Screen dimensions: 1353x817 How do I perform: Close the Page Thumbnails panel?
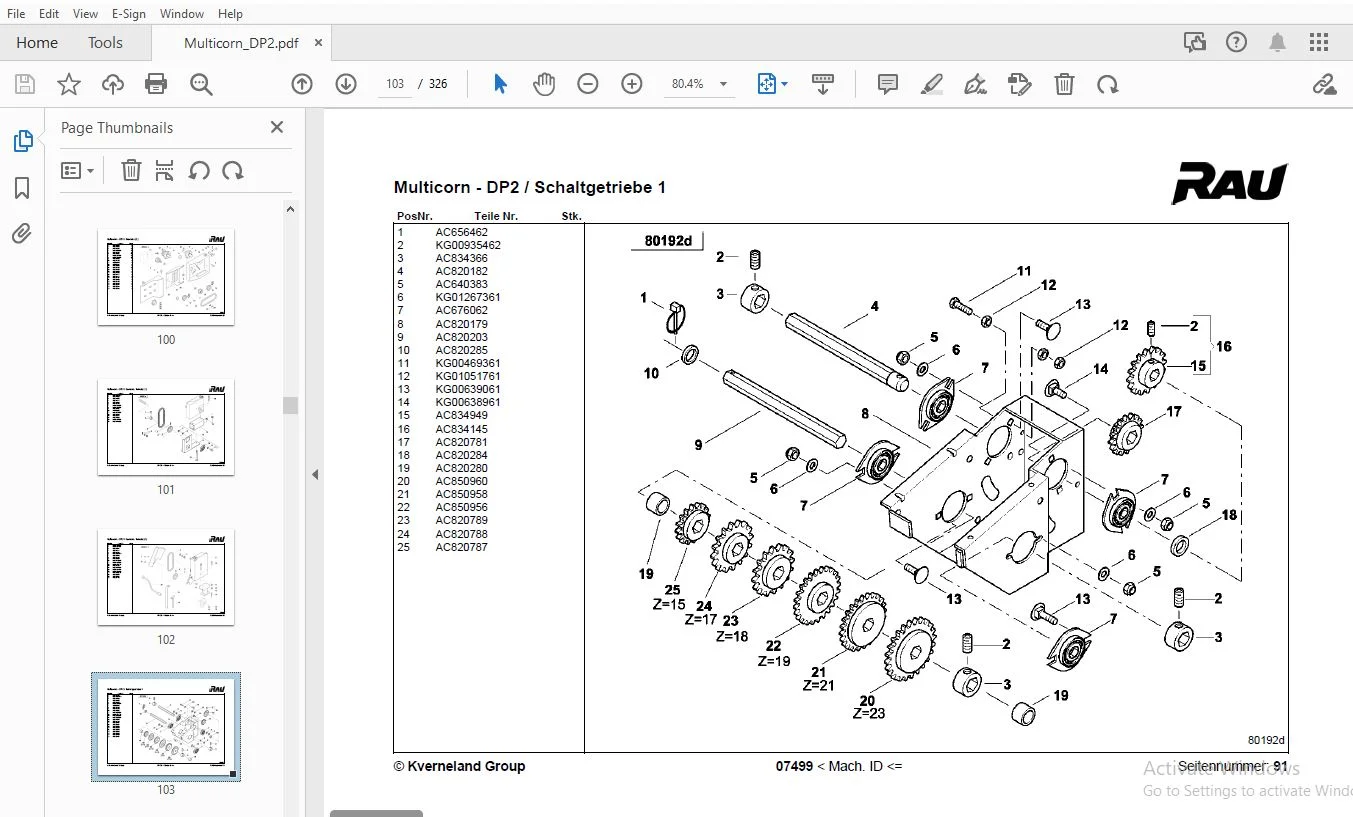pos(277,127)
